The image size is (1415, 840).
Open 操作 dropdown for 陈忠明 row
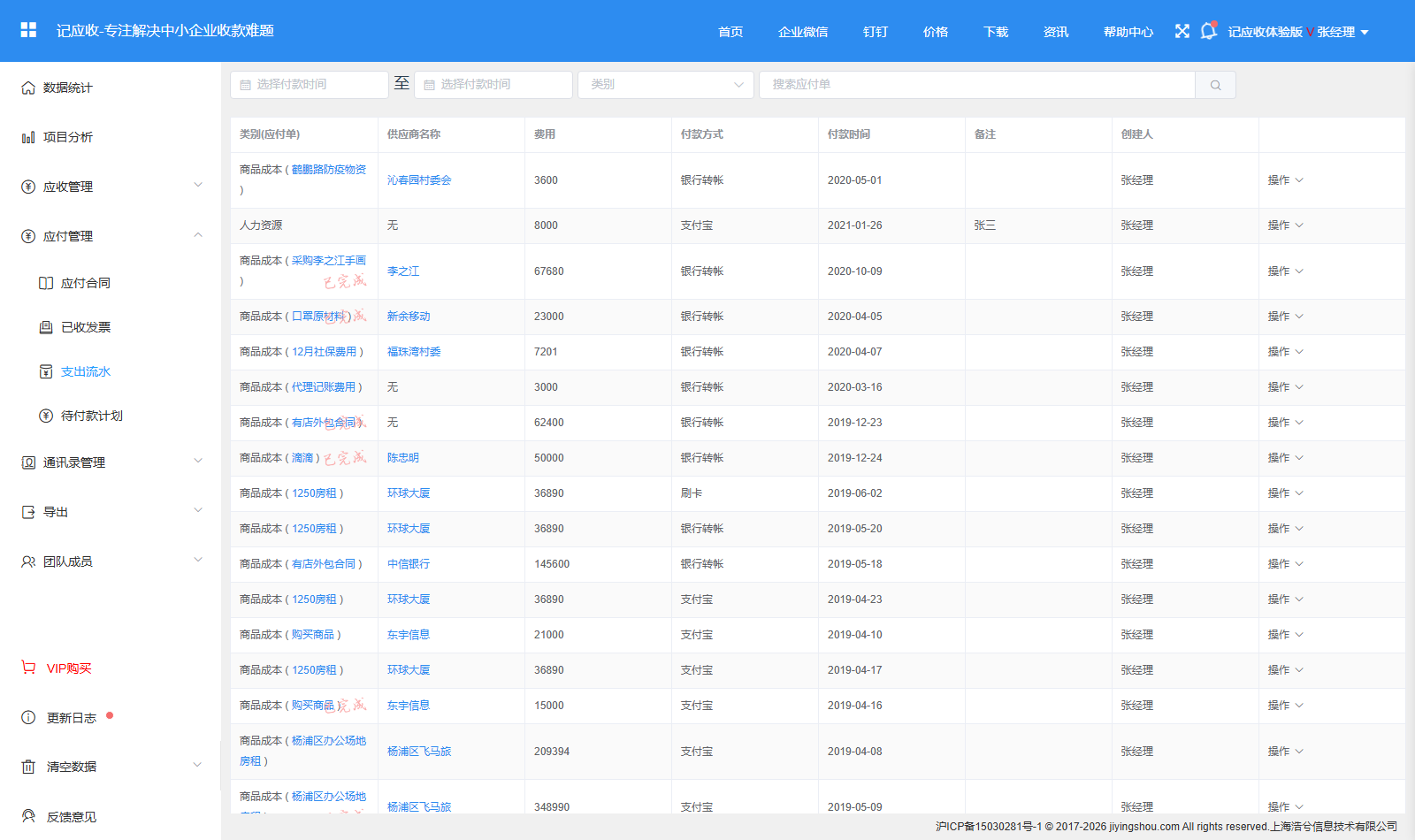tap(1285, 458)
